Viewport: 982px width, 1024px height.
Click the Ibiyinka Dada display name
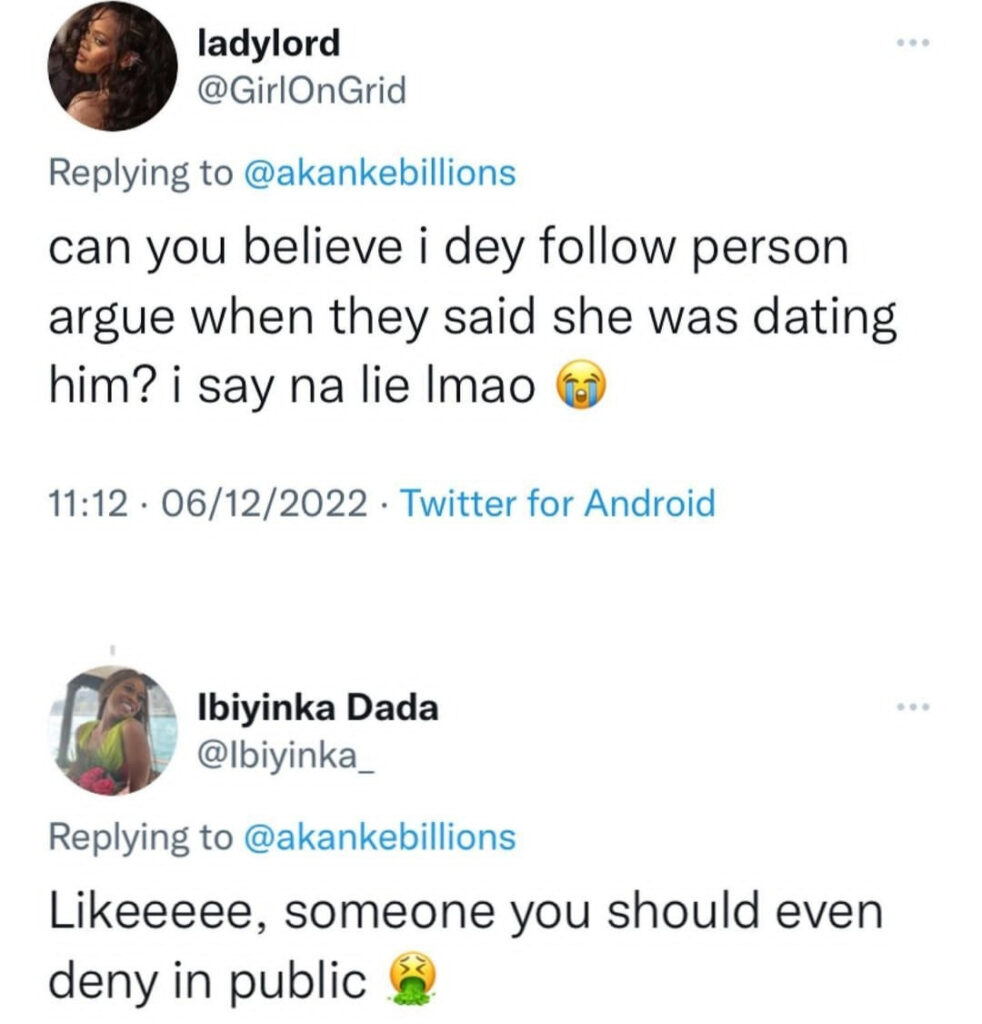[x=319, y=708]
